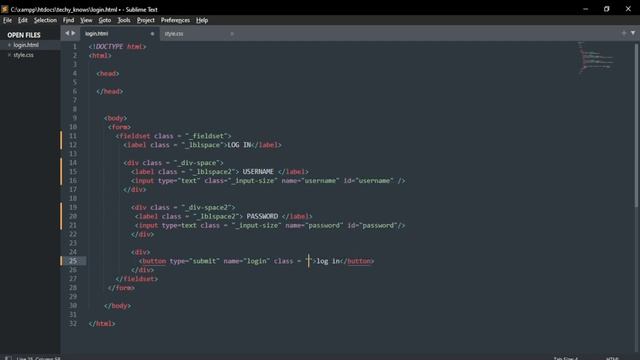Open the Tab Size selector in status bar

pos(565,358)
